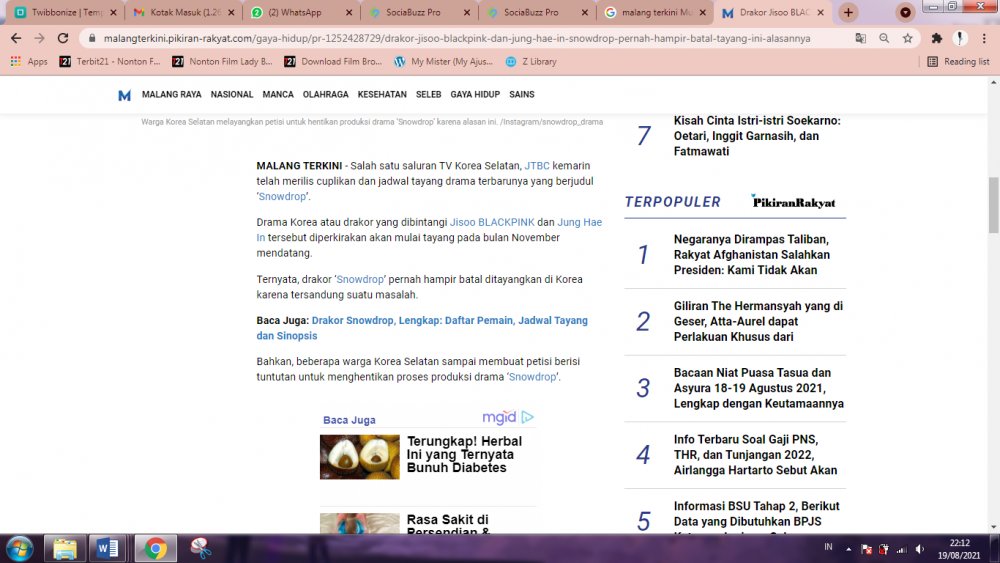Open the Windows Start menu
This screenshot has width=1000, height=563.
pyautogui.click(x=19, y=549)
